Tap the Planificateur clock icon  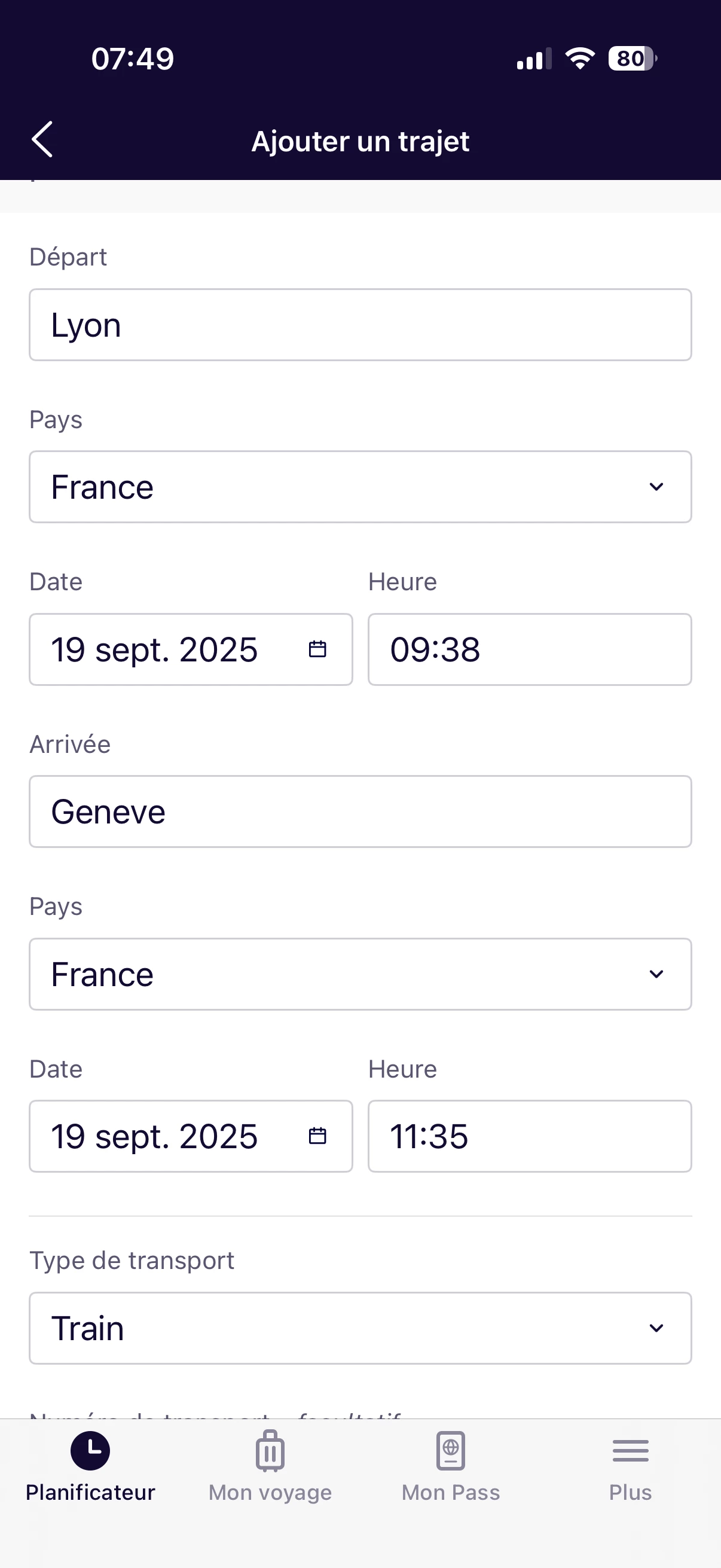tap(90, 1451)
